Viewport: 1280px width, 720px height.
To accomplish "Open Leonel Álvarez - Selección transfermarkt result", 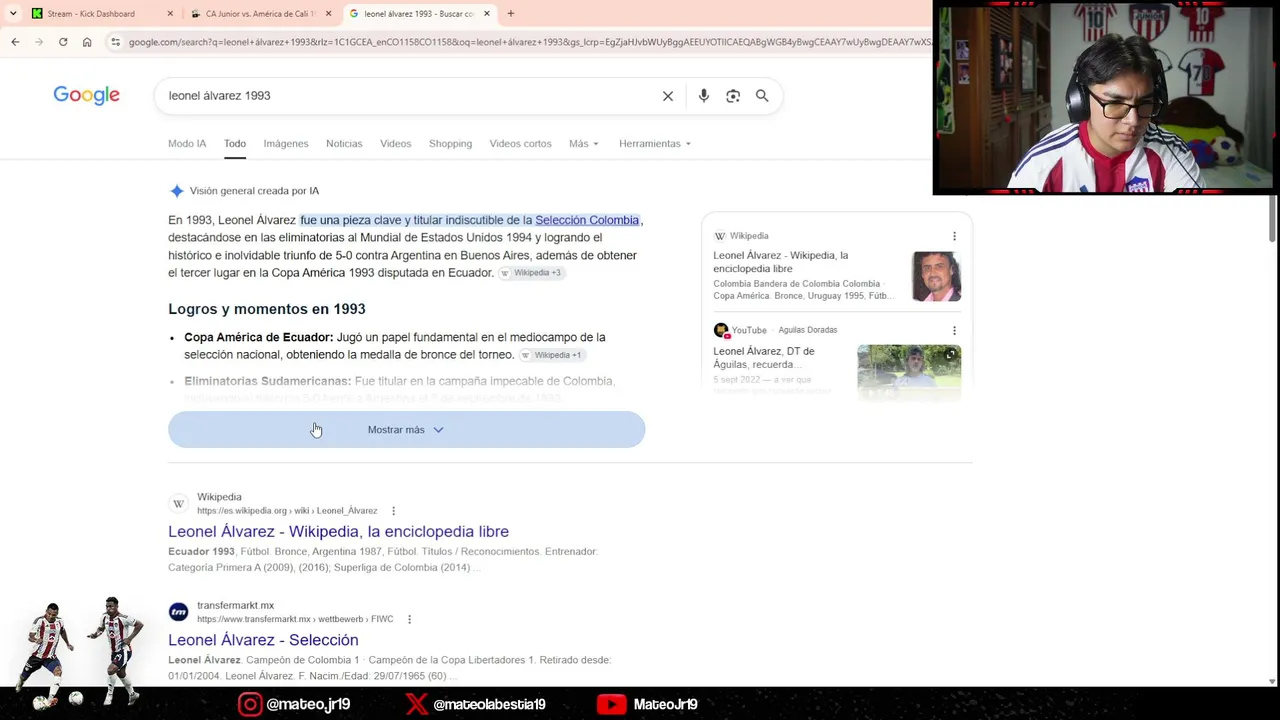I will tap(263, 640).
